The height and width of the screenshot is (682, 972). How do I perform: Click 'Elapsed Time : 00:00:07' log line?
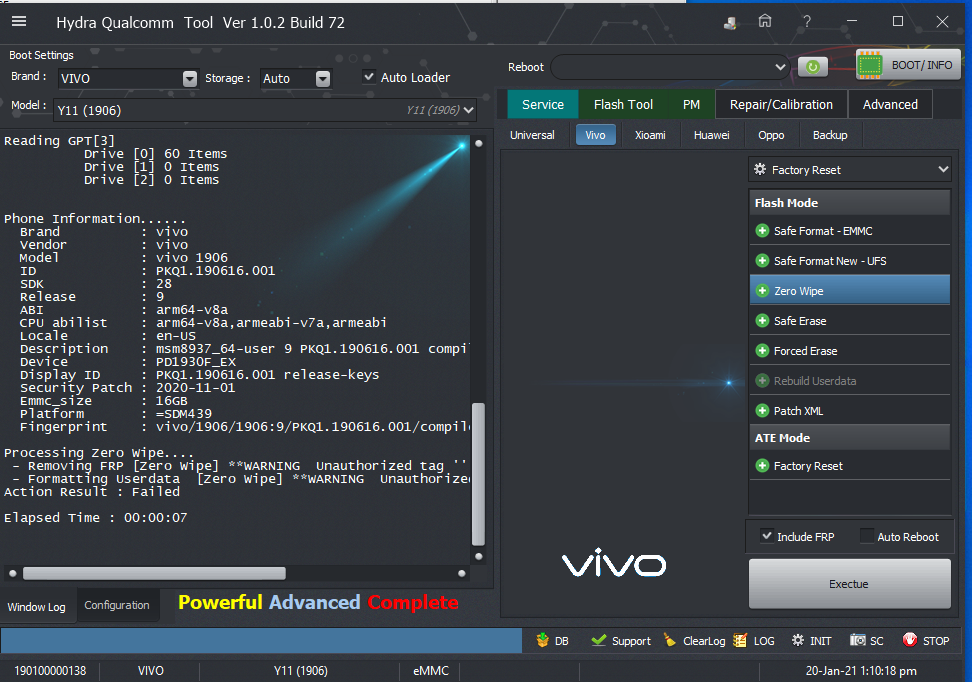95,518
